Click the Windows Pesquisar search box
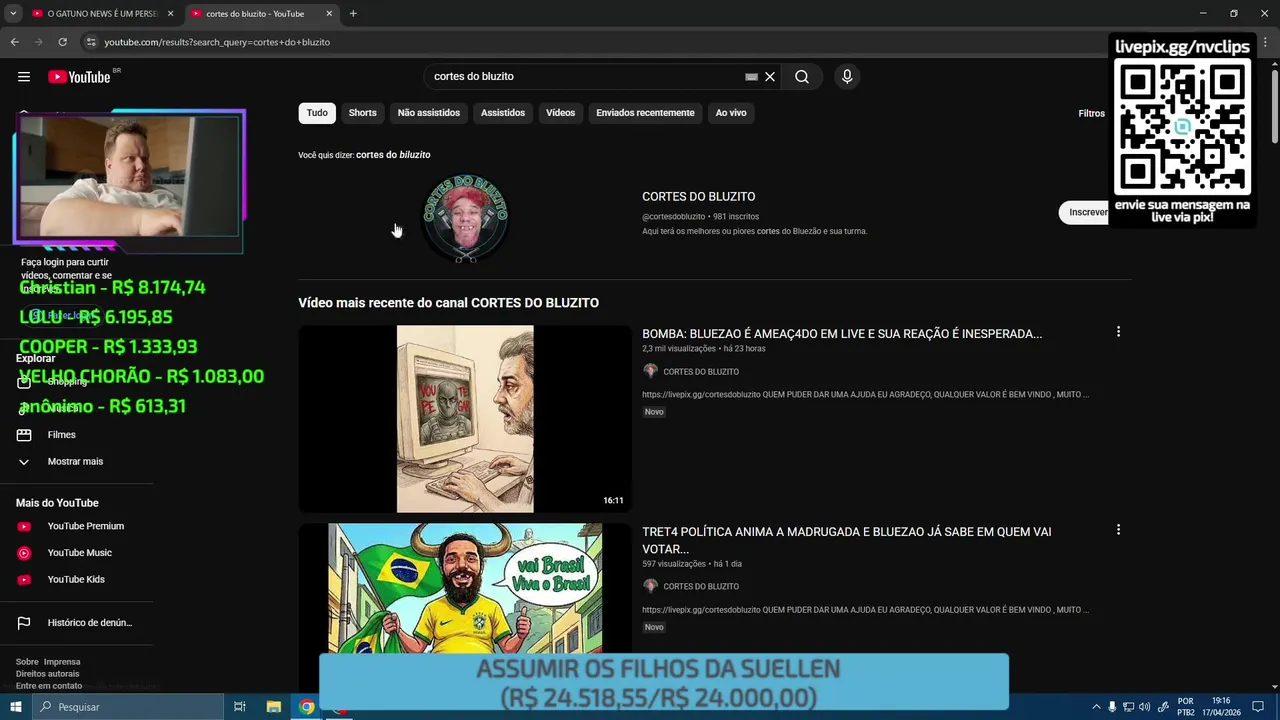This screenshot has width=1280, height=720. click(127, 707)
